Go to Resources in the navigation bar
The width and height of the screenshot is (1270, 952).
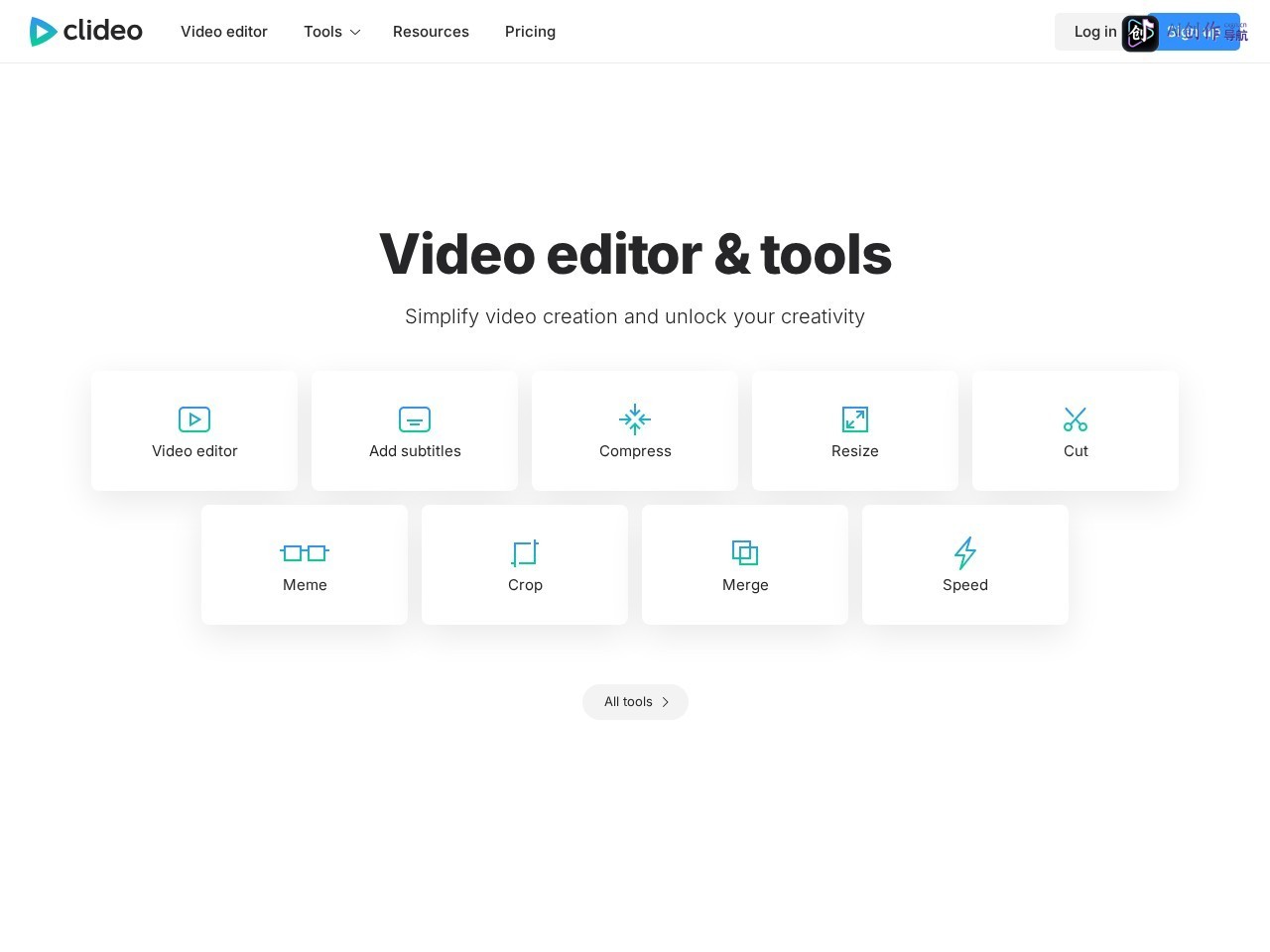coord(431,32)
